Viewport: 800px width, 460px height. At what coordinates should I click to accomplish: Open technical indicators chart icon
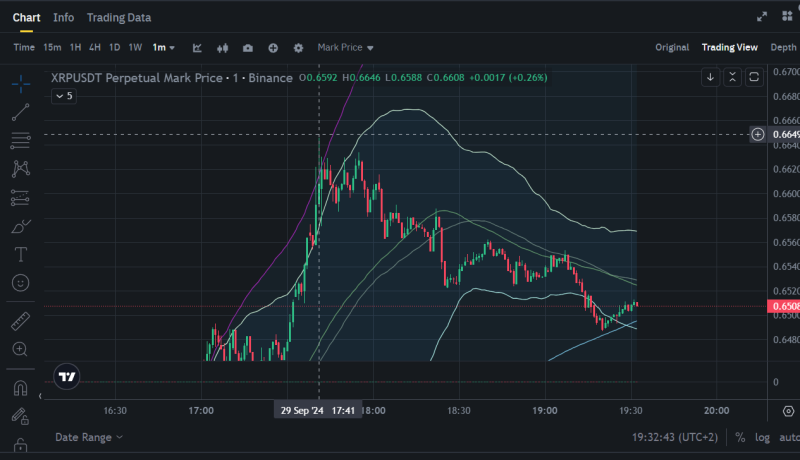click(197, 48)
